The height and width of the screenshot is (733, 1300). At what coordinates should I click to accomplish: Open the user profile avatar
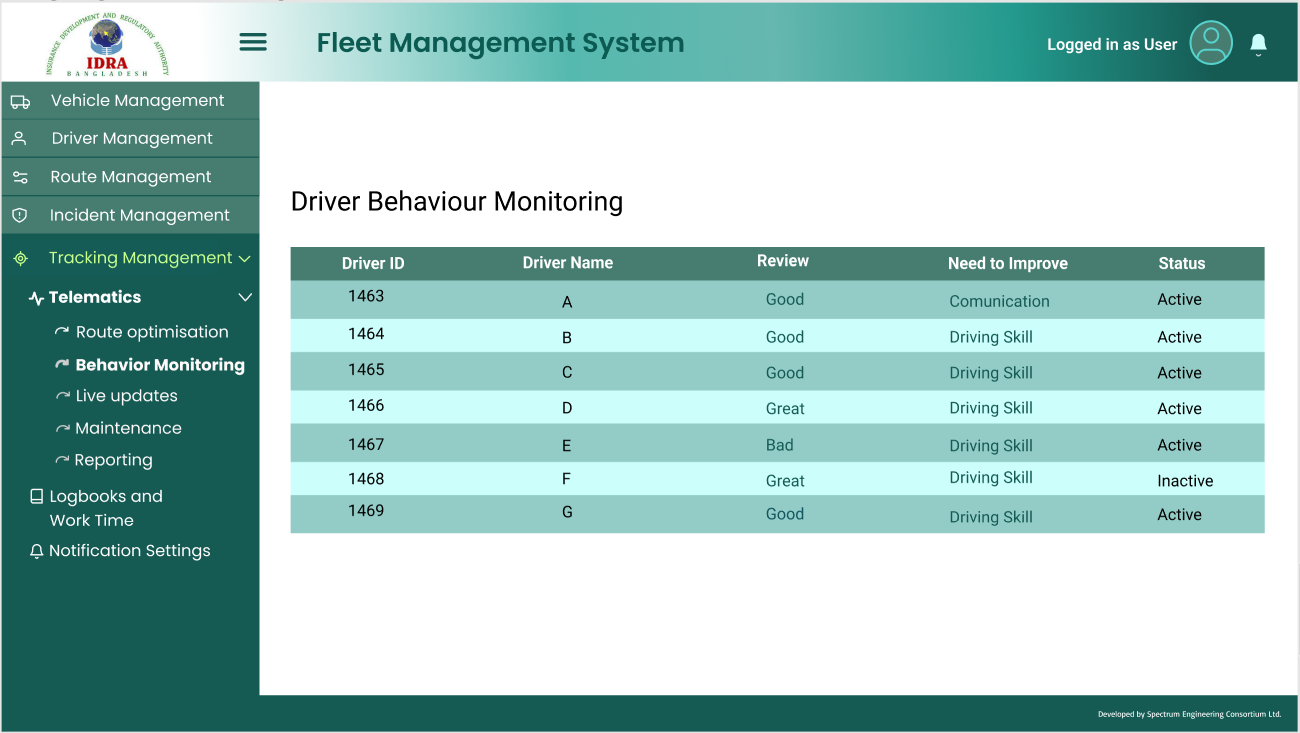point(1211,43)
